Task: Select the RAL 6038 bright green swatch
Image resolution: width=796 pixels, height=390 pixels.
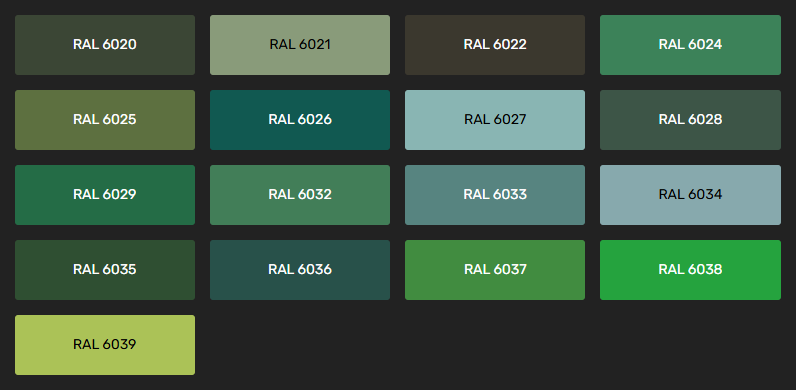Action: coord(690,270)
